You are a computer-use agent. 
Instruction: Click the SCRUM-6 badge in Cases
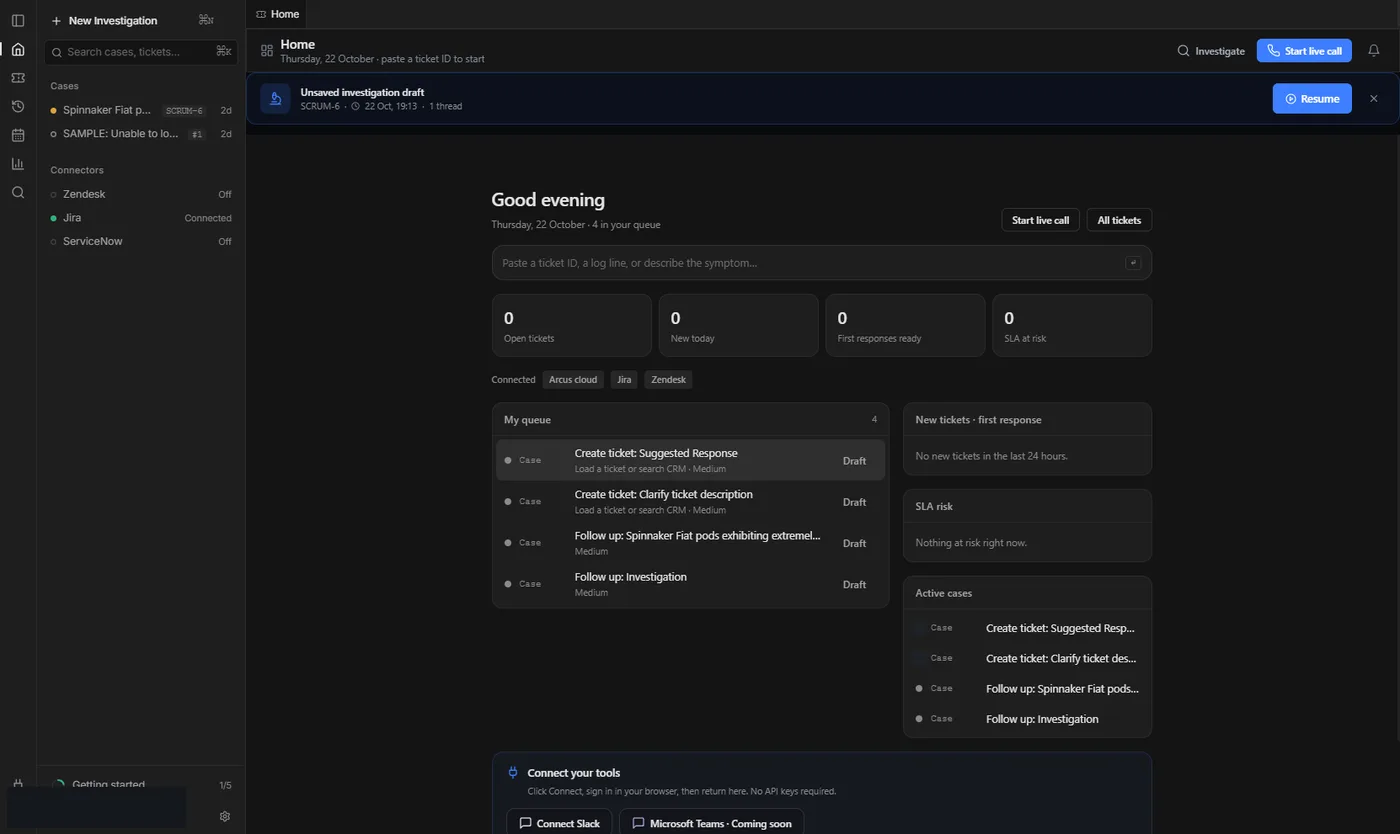[x=184, y=111]
